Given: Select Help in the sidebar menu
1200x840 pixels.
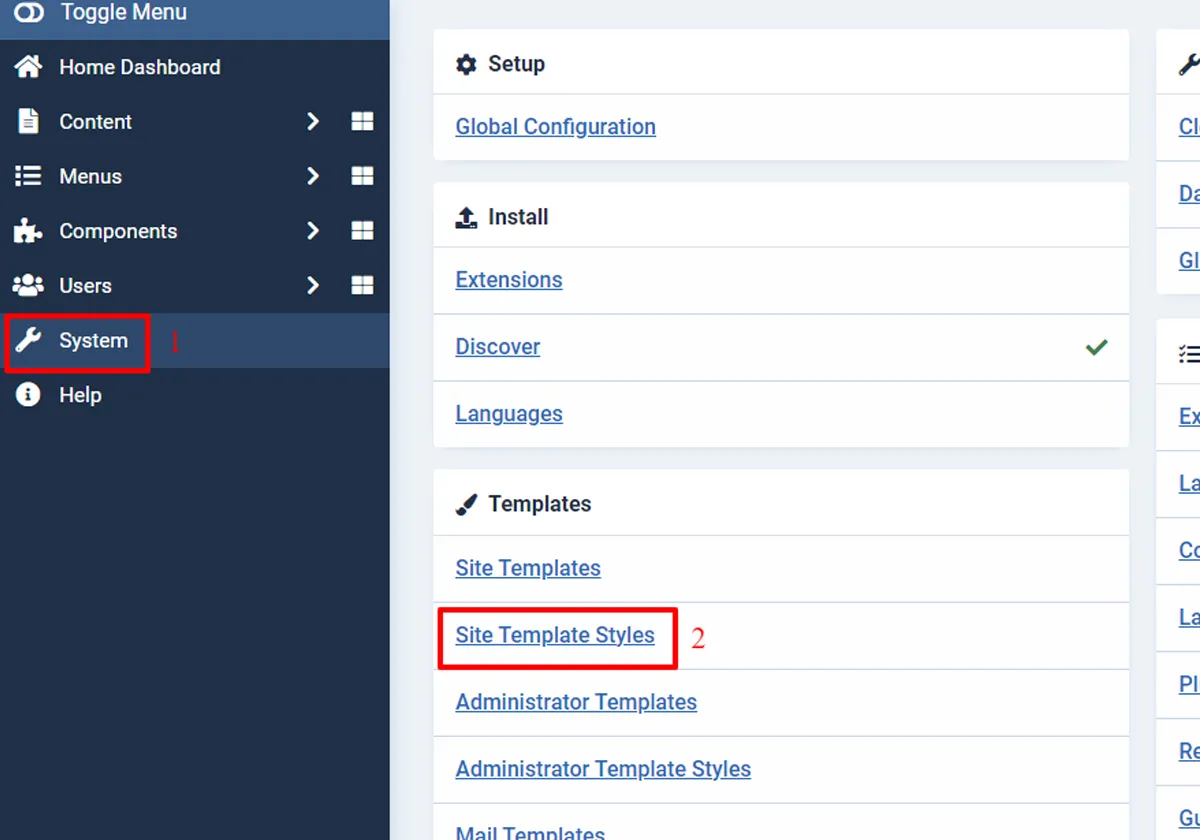Looking at the screenshot, I should (80, 395).
